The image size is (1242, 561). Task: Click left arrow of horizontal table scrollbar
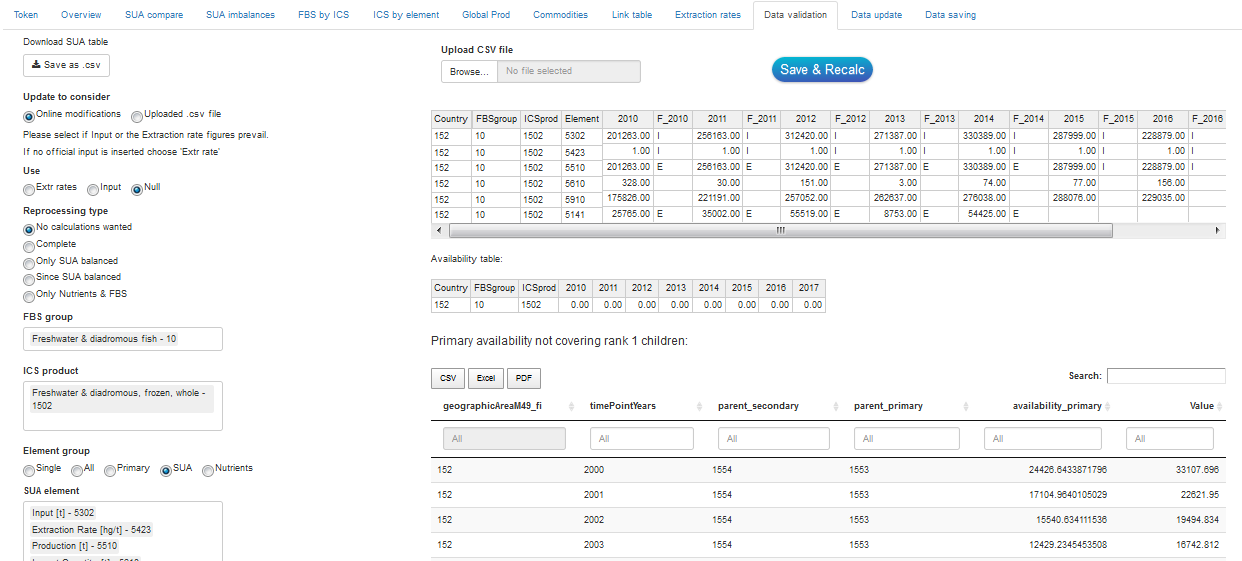point(437,230)
